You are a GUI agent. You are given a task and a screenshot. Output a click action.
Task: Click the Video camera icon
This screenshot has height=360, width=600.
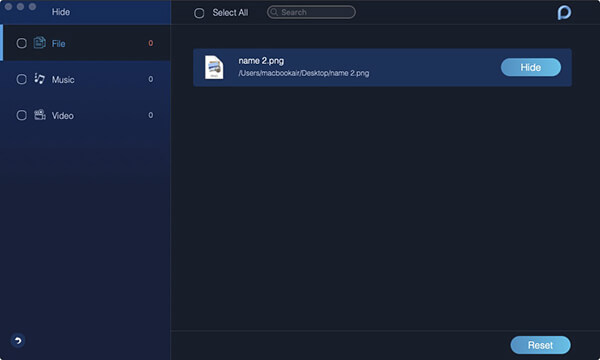point(40,115)
